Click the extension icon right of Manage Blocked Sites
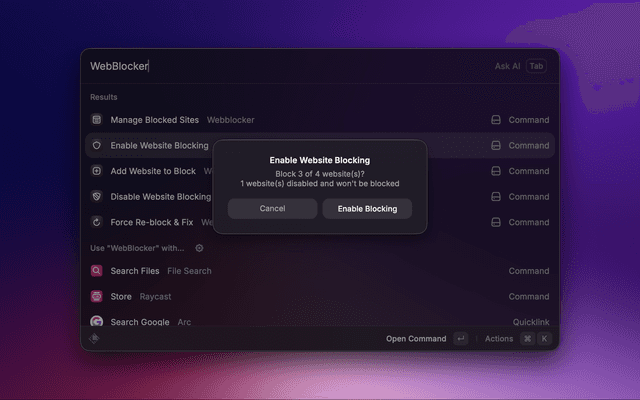The image size is (640, 400). (495, 120)
